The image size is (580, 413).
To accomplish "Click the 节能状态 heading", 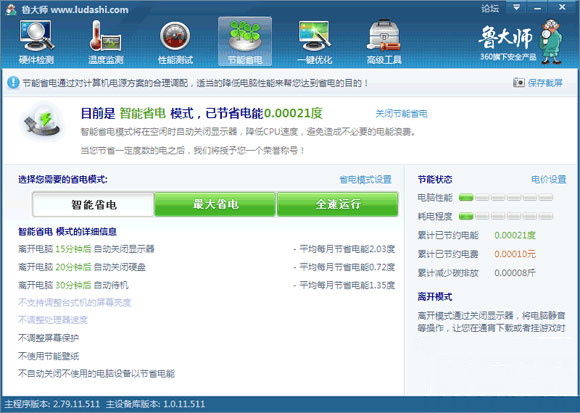I will coord(435,179).
